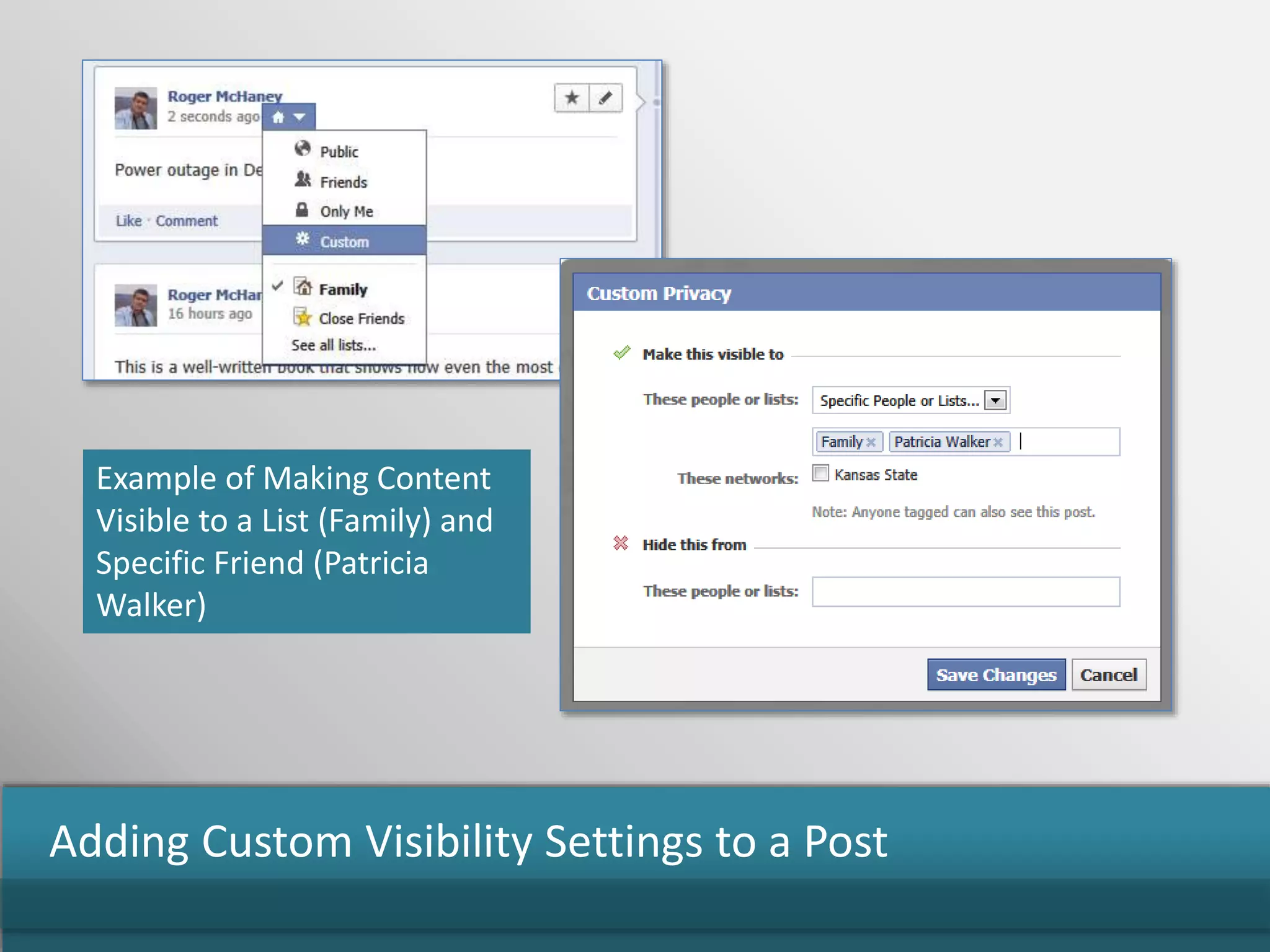Click the padlock icon beside Only Me
The height and width of the screenshot is (952, 1270).
point(302,209)
